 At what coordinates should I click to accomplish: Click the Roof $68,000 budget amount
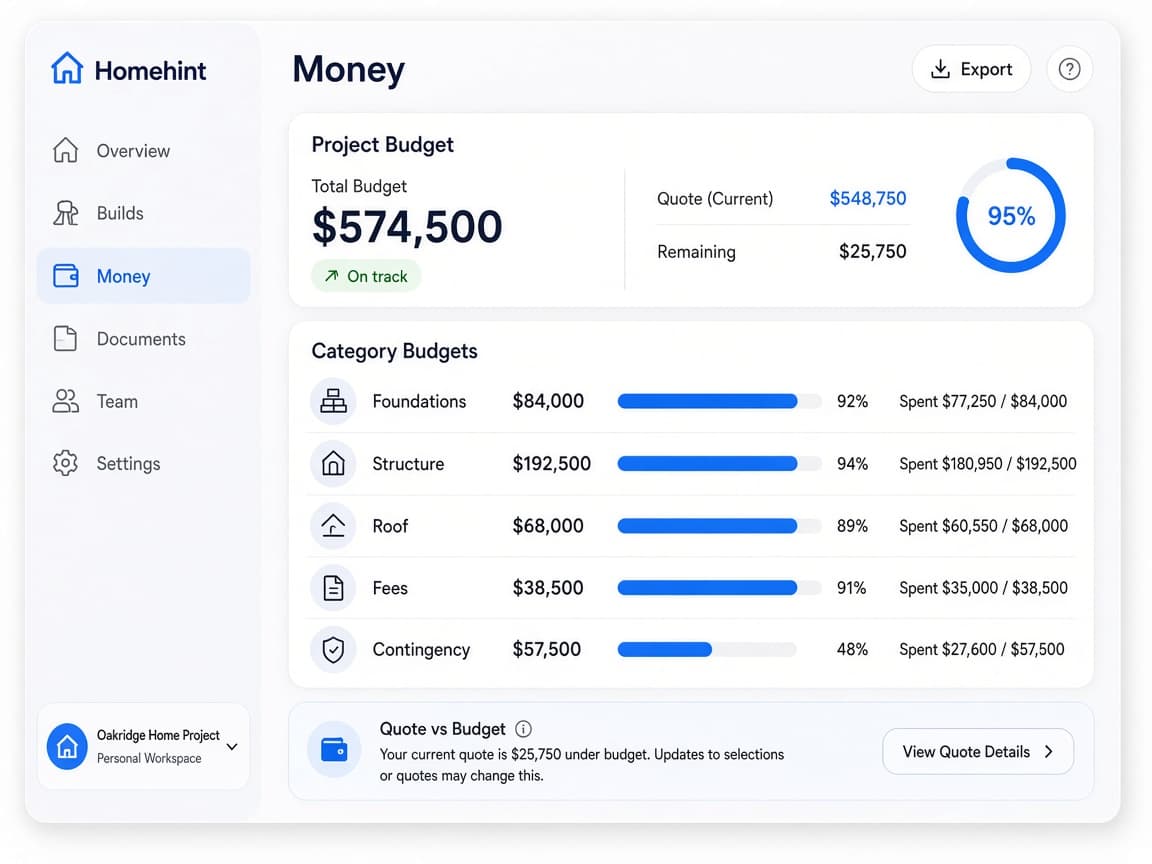tap(548, 526)
